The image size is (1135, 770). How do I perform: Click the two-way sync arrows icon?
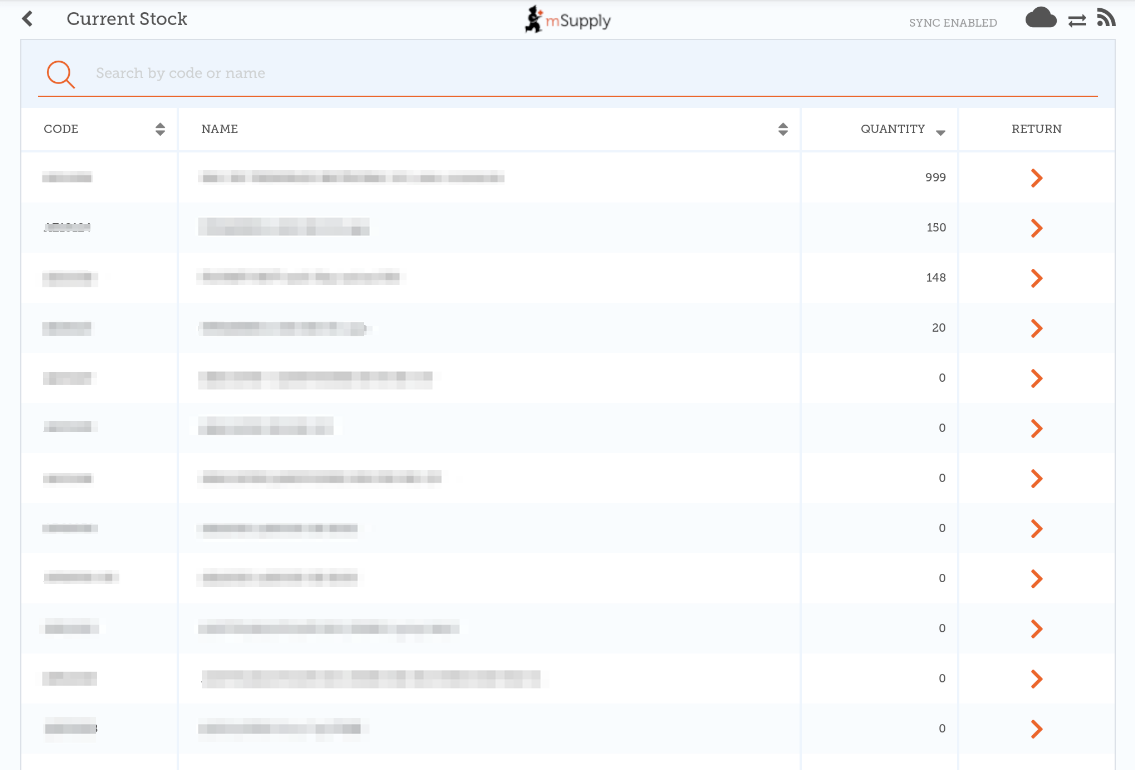pos(1077,20)
